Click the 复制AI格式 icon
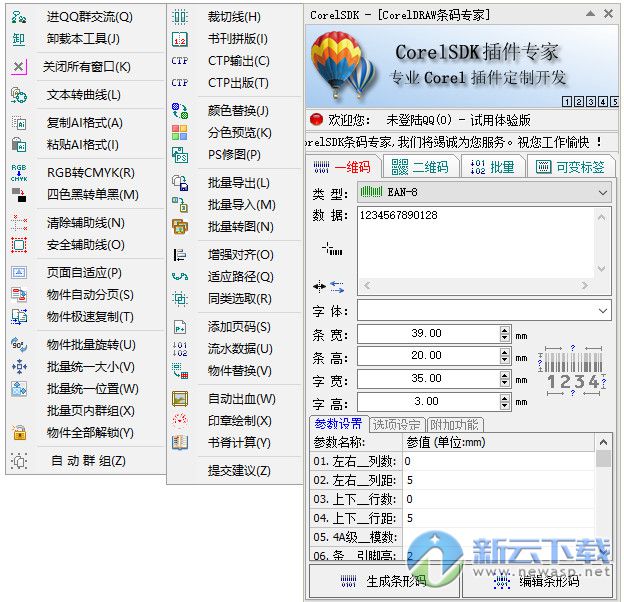Image resolution: width=624 pixels, height=602 pixels. [19, 123]
